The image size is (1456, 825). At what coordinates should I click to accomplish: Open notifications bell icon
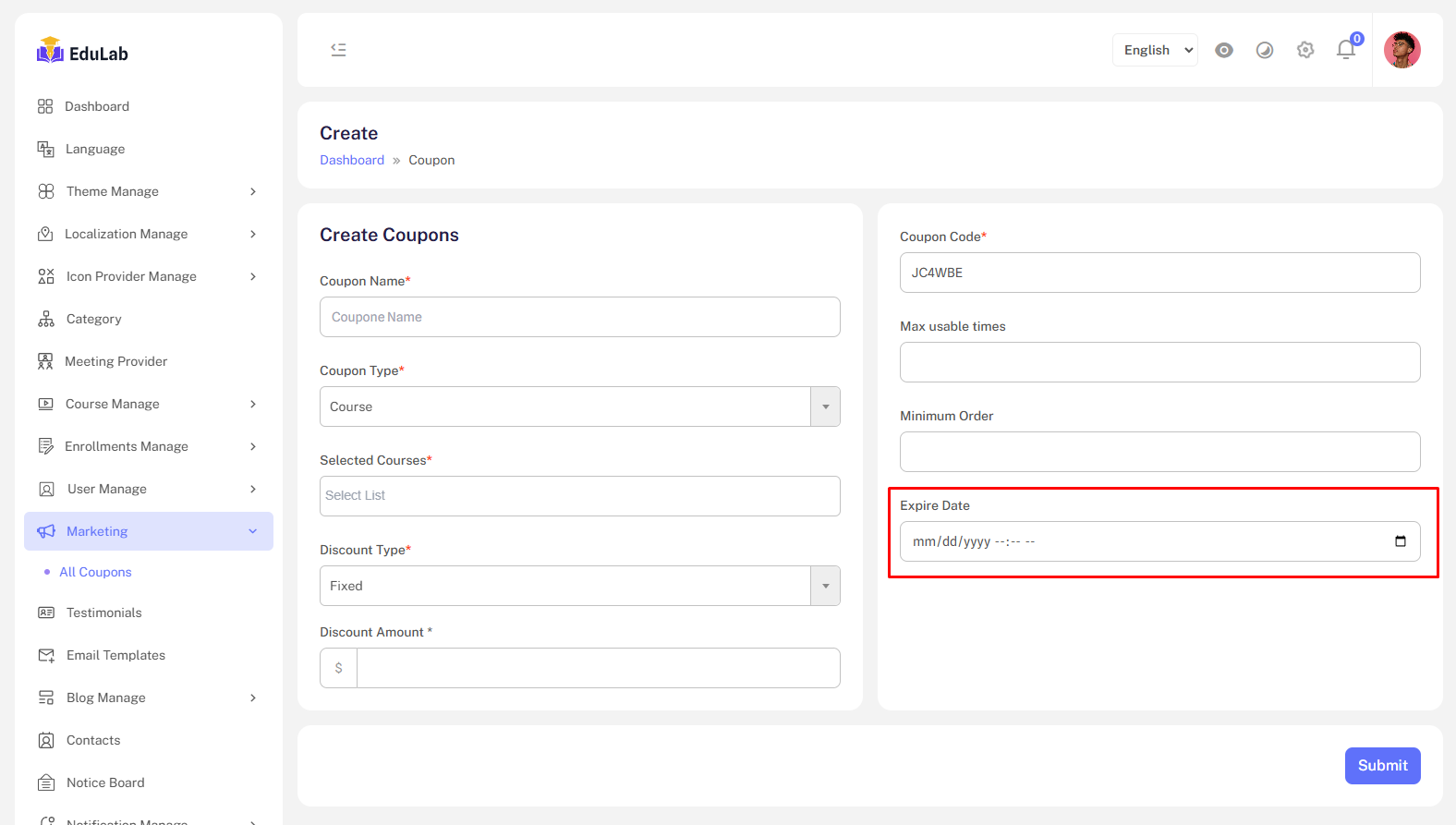[x=1346, y=50]
